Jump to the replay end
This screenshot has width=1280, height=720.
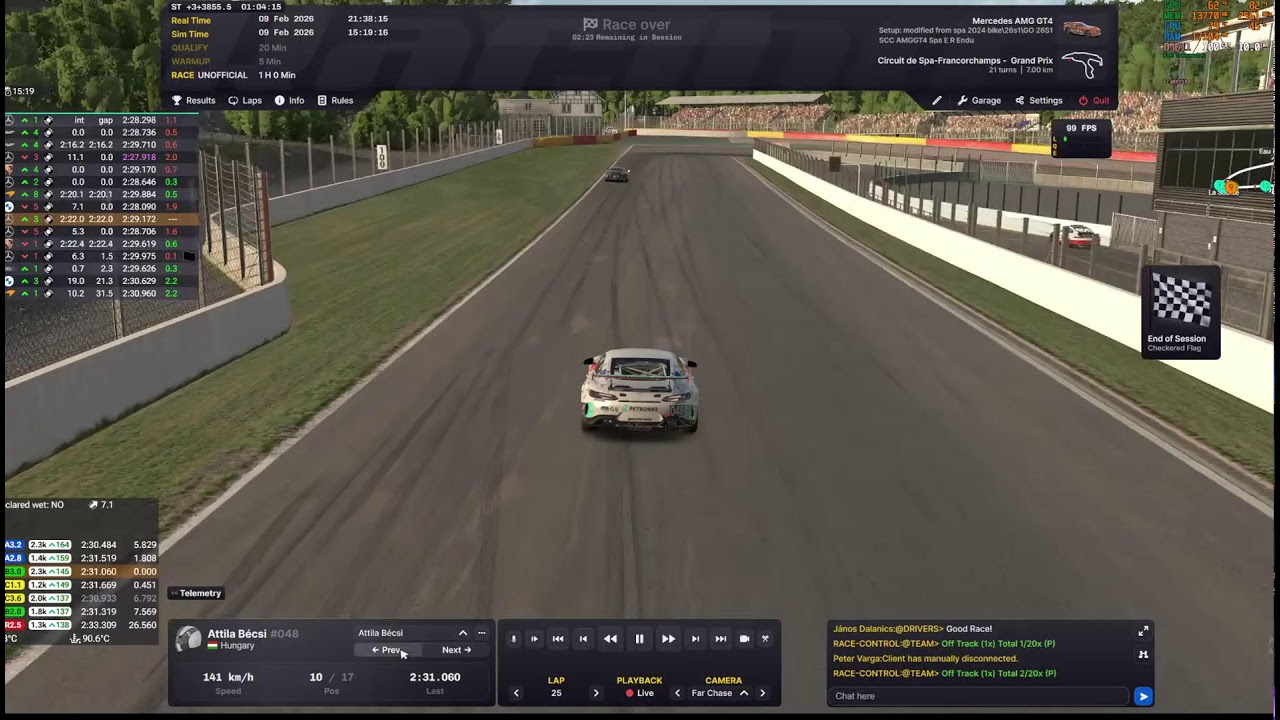tap(720, 639)
